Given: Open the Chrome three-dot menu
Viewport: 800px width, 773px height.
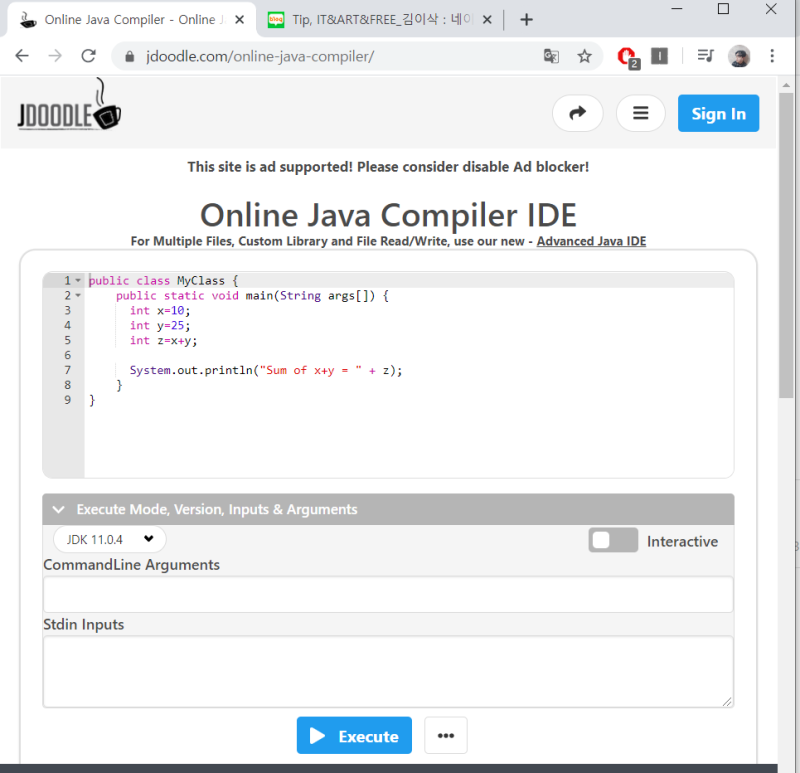Looking at the screenshot, I should coord(772,56).
